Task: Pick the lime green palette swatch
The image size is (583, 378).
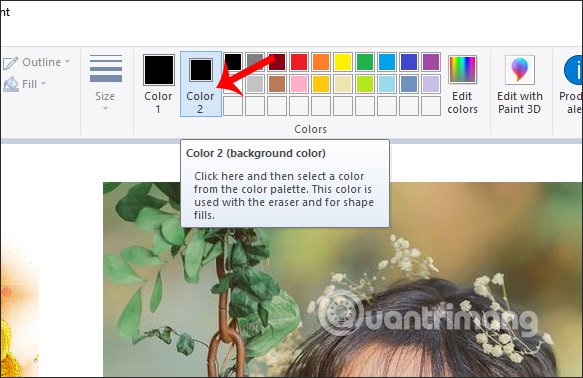Action: [x=365, y=84]
